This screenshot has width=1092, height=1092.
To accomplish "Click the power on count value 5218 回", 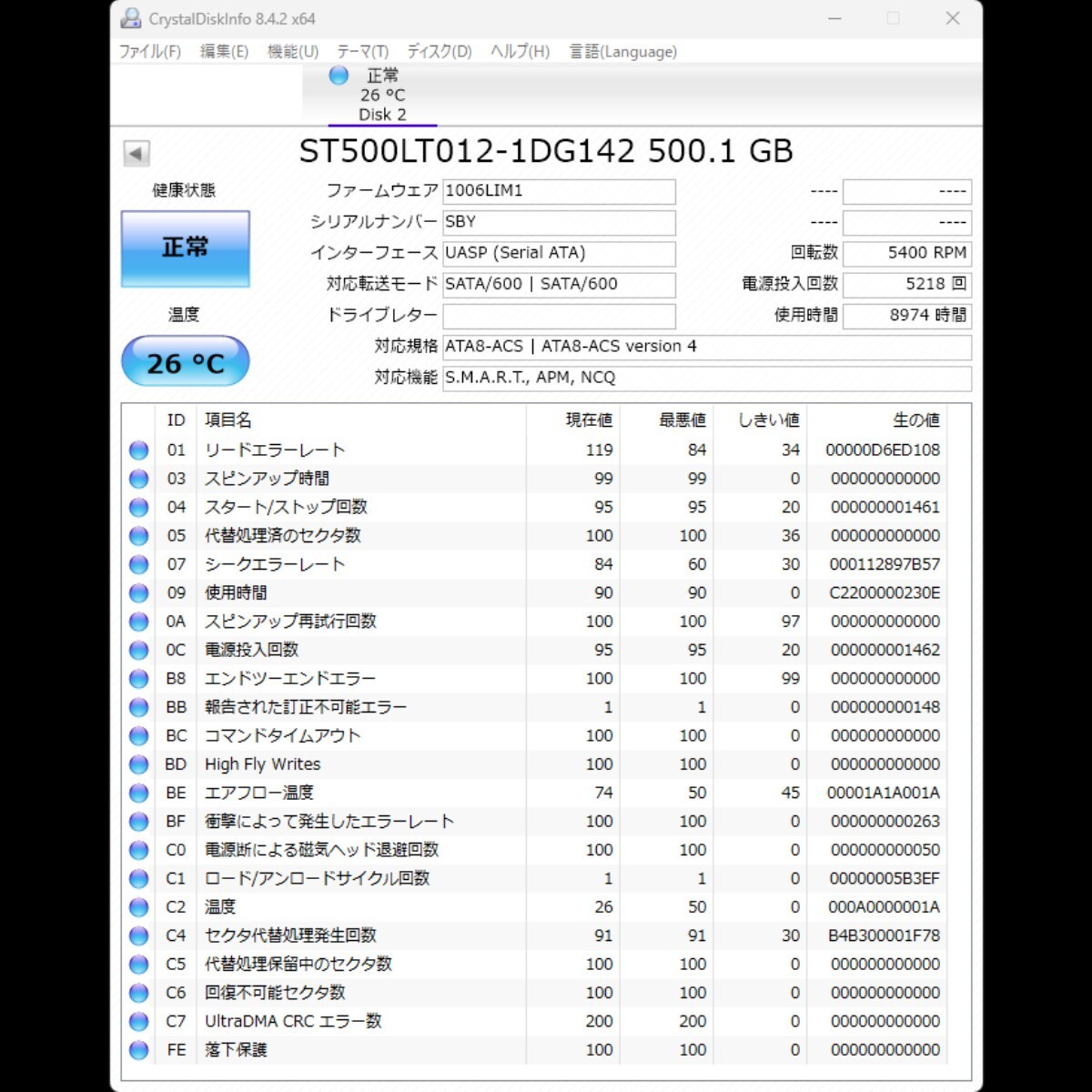I will [907, 284].
